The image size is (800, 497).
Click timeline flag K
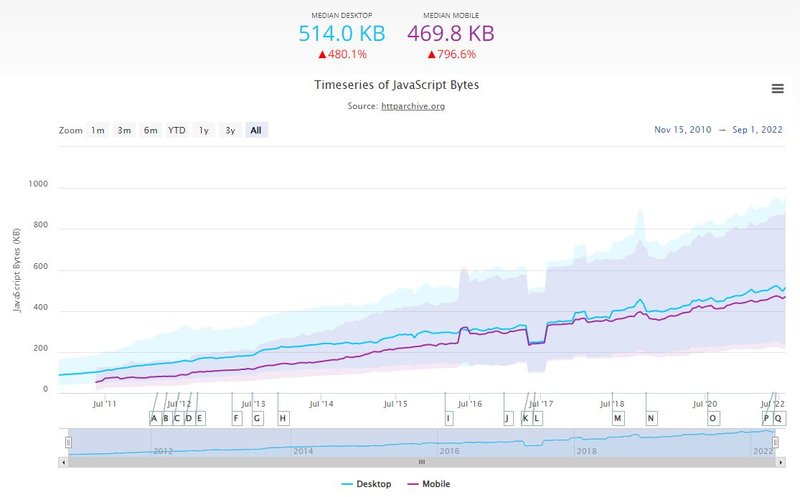point(526,418)
